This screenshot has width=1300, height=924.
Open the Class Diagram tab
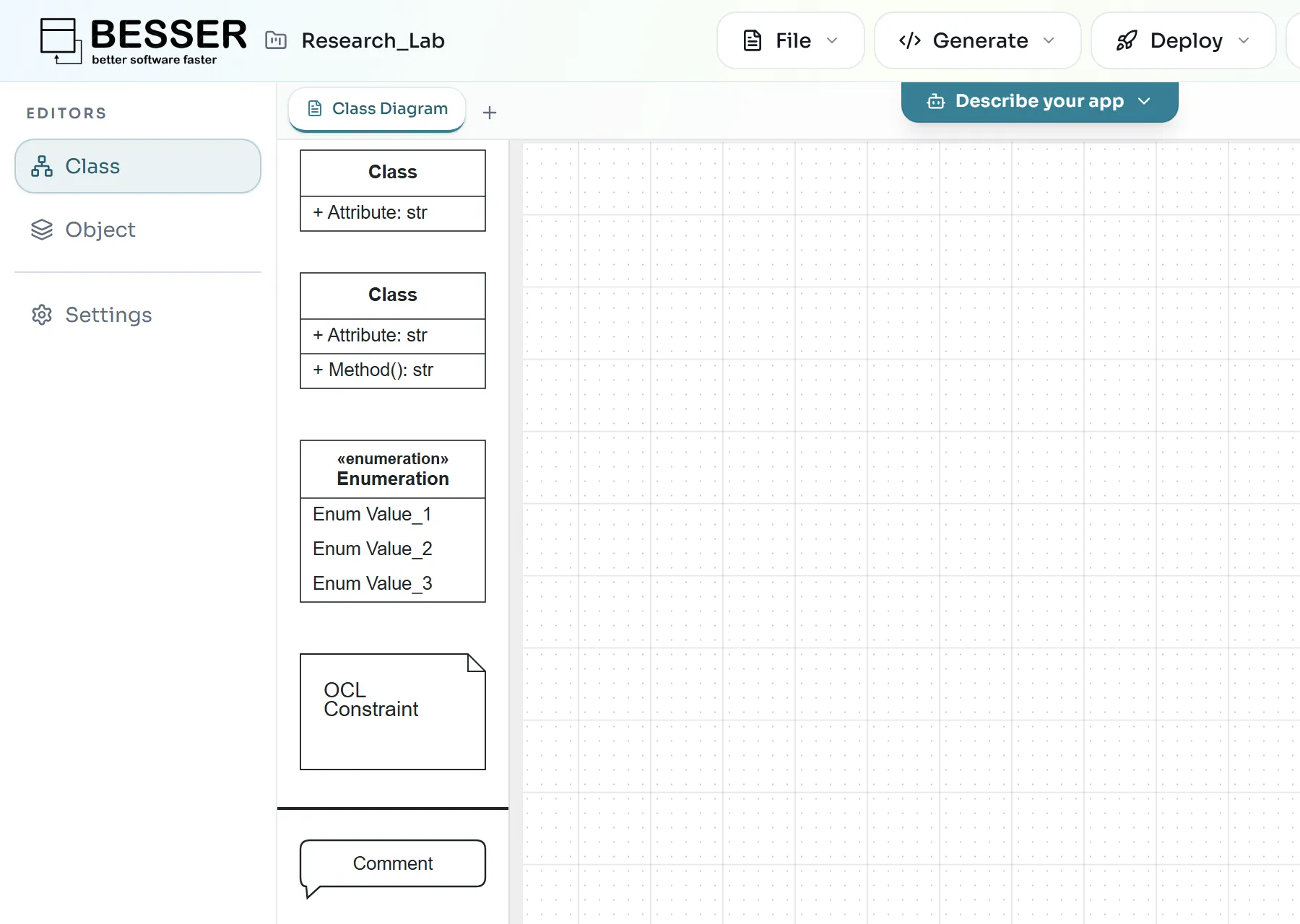point(377,109)
